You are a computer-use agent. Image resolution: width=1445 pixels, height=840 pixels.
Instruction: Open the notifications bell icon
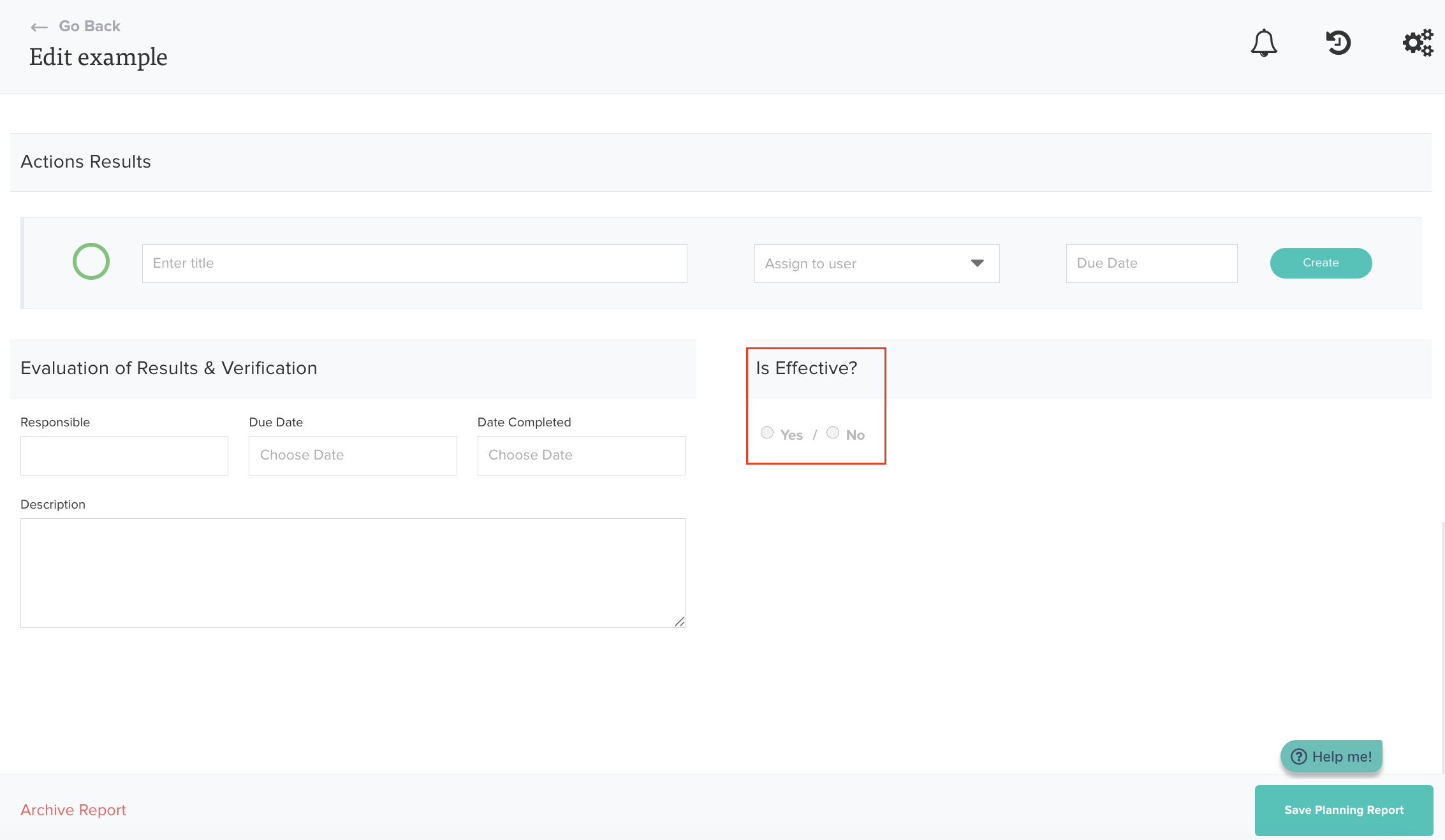click(1263, 43)
